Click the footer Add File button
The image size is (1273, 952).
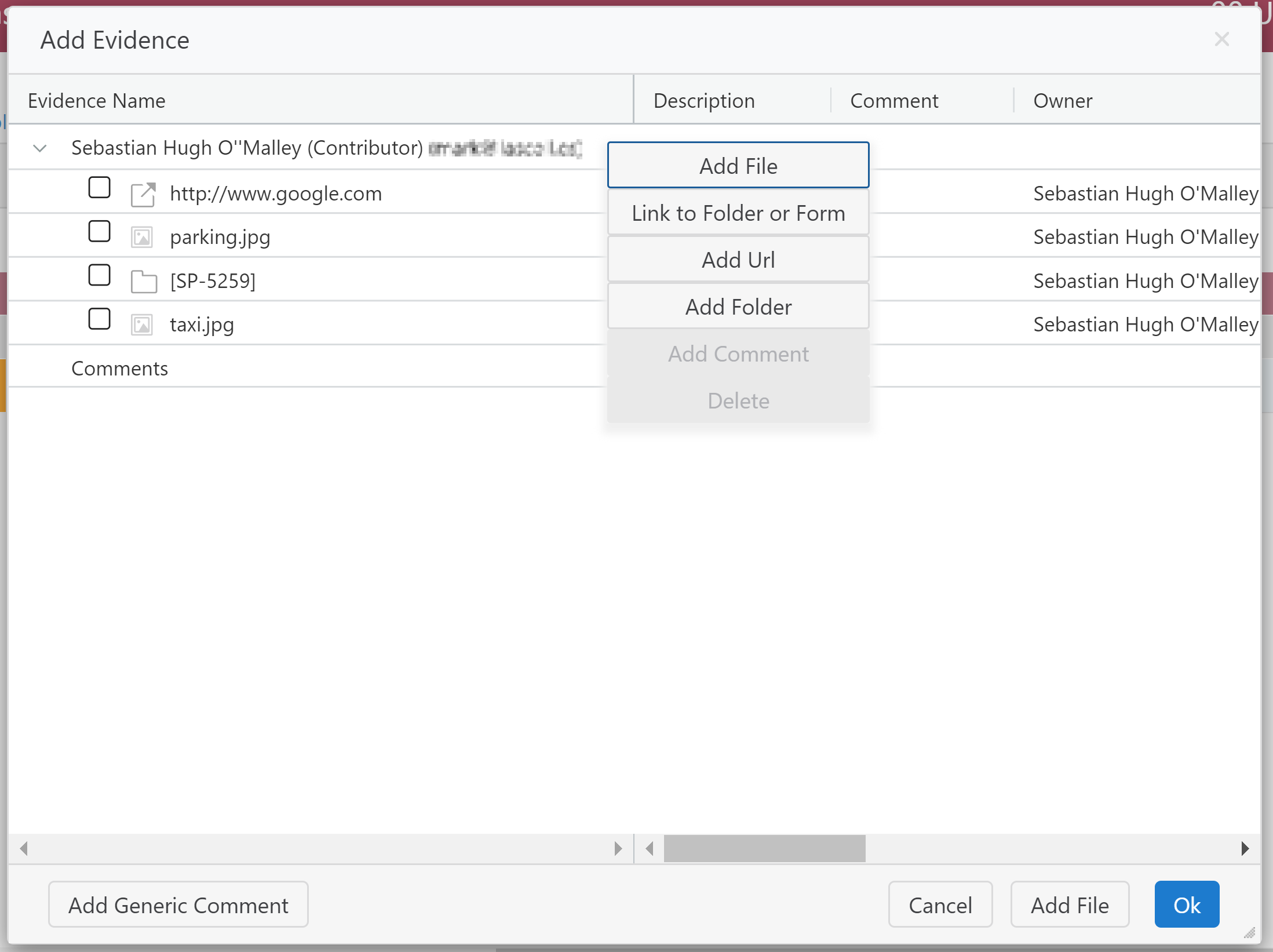(1070, 905)
